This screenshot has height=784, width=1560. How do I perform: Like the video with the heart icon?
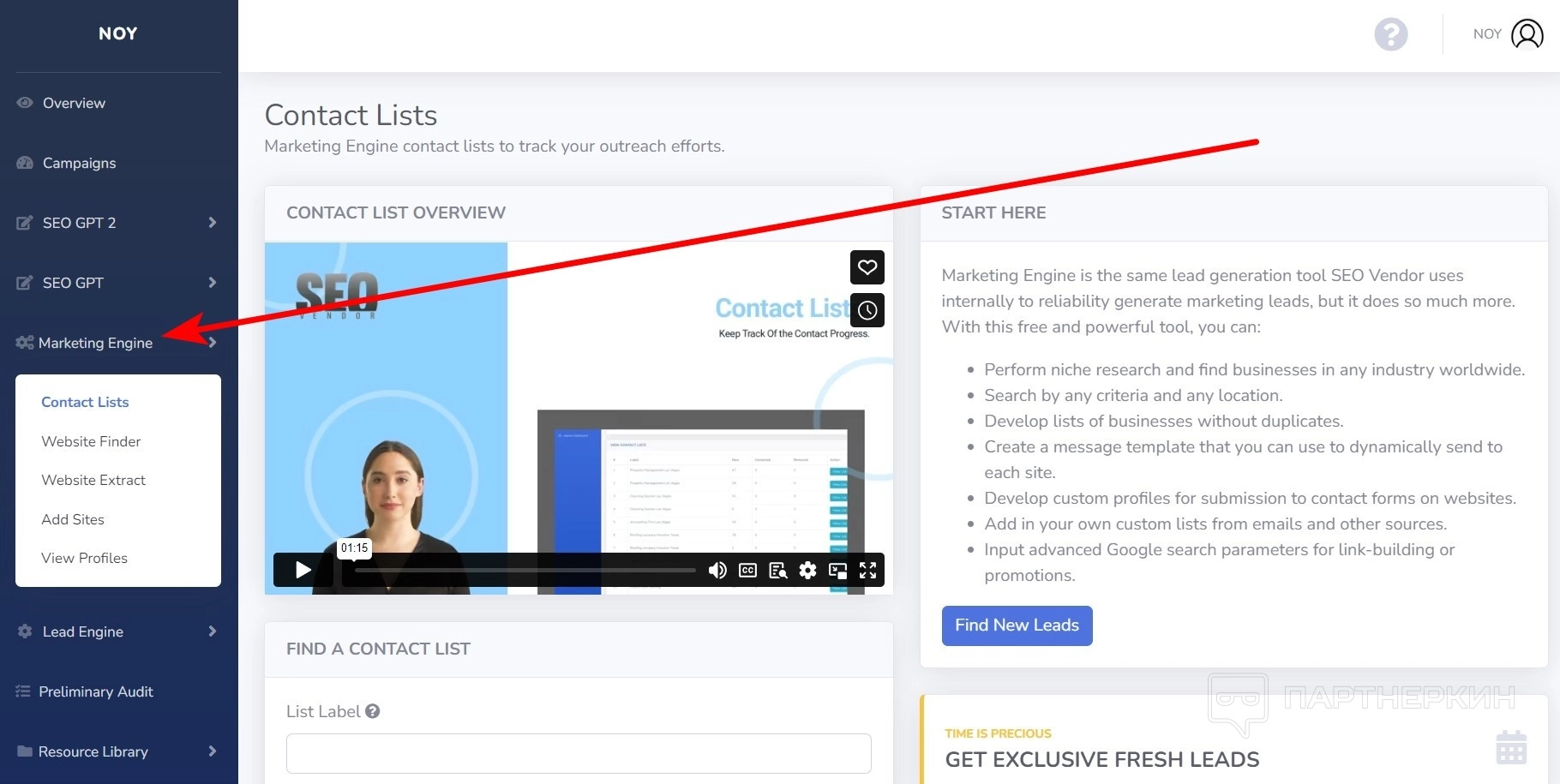point(867,267)
